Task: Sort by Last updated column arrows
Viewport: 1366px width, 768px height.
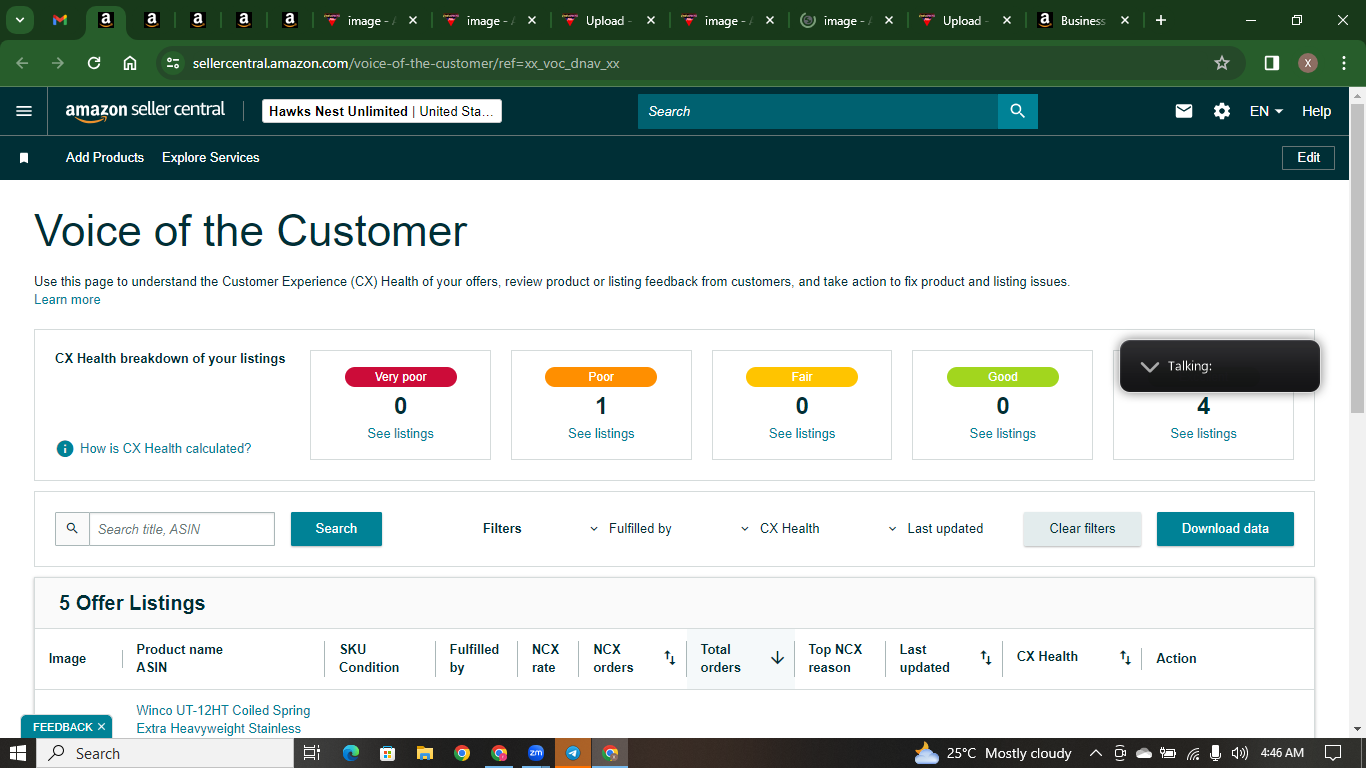Action: (986, 657)
